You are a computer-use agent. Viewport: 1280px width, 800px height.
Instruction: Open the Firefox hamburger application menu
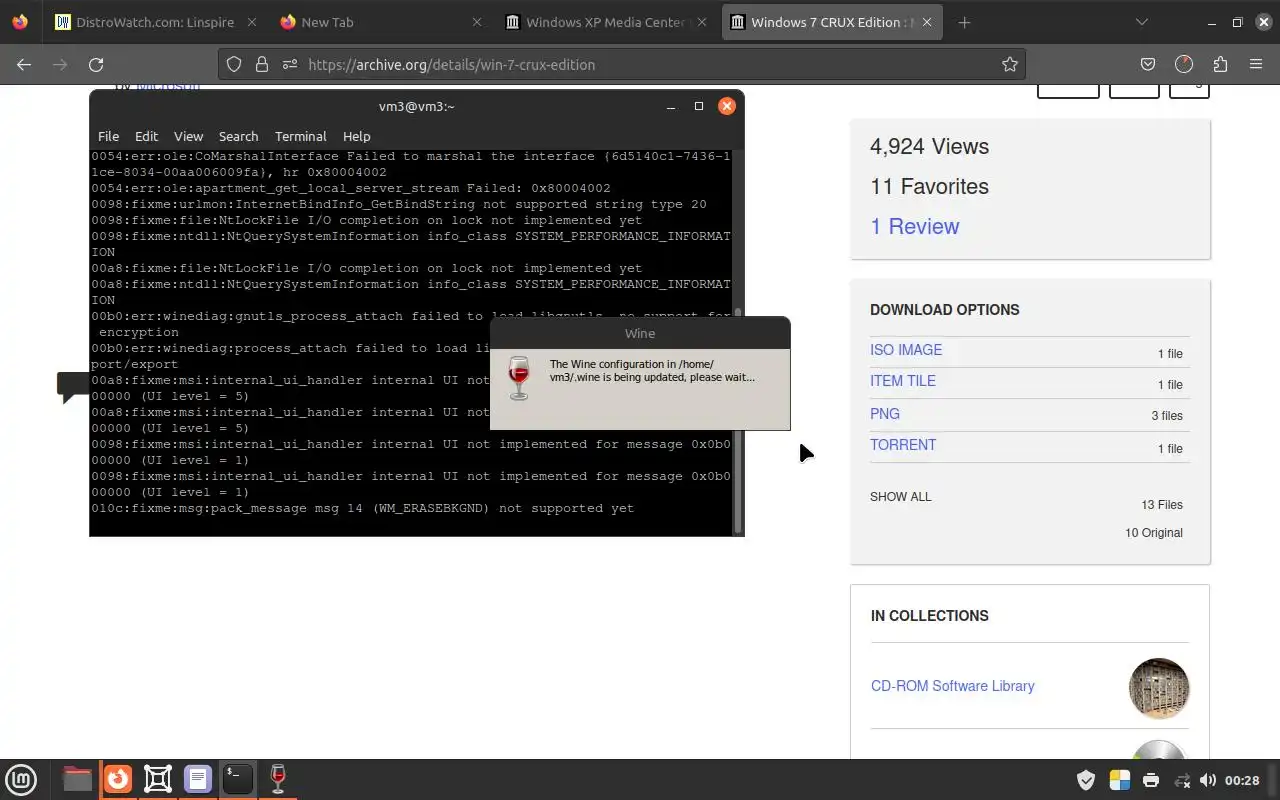tap(1256, 64)
